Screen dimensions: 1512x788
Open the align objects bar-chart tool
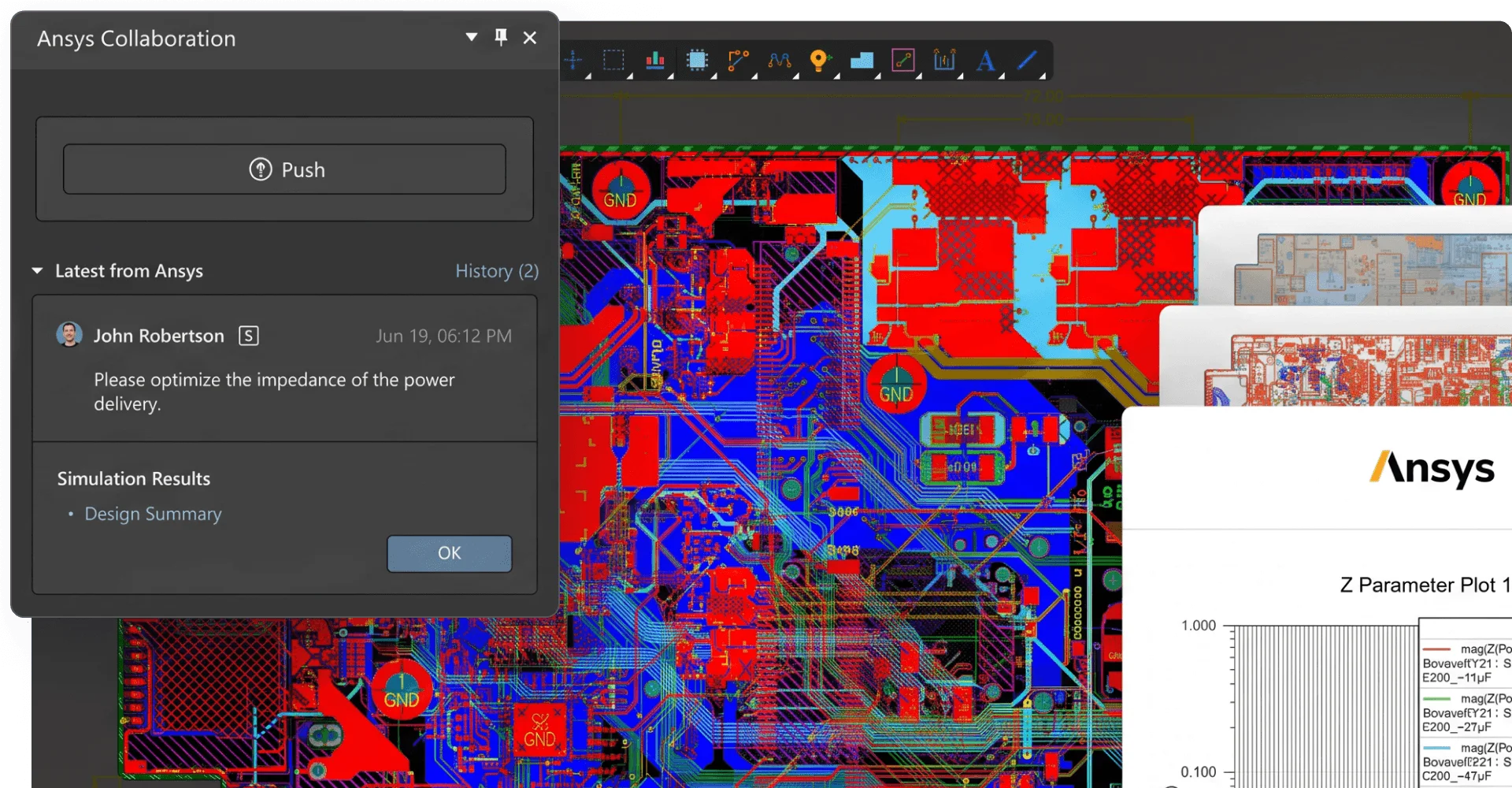point(655,60)
